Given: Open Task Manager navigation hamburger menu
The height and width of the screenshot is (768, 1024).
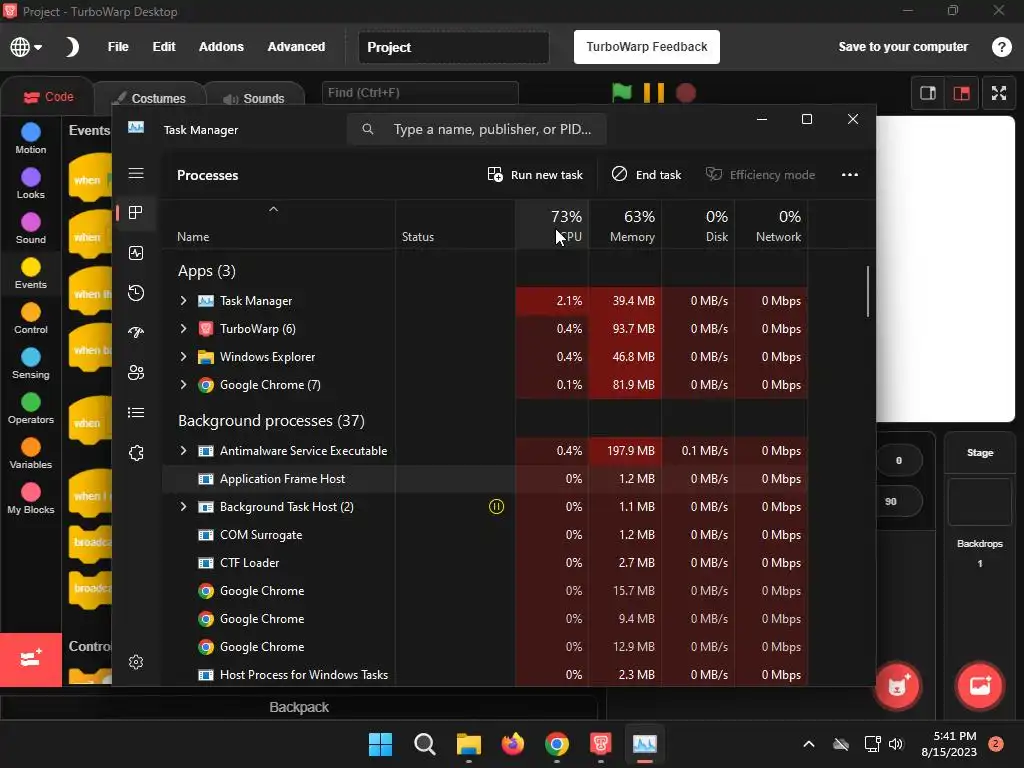Looking at the screenshot, I should [136, 173].
